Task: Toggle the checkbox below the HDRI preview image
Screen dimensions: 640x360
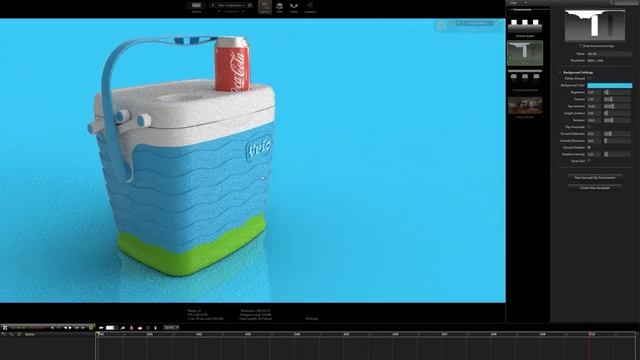Action: 580,46
